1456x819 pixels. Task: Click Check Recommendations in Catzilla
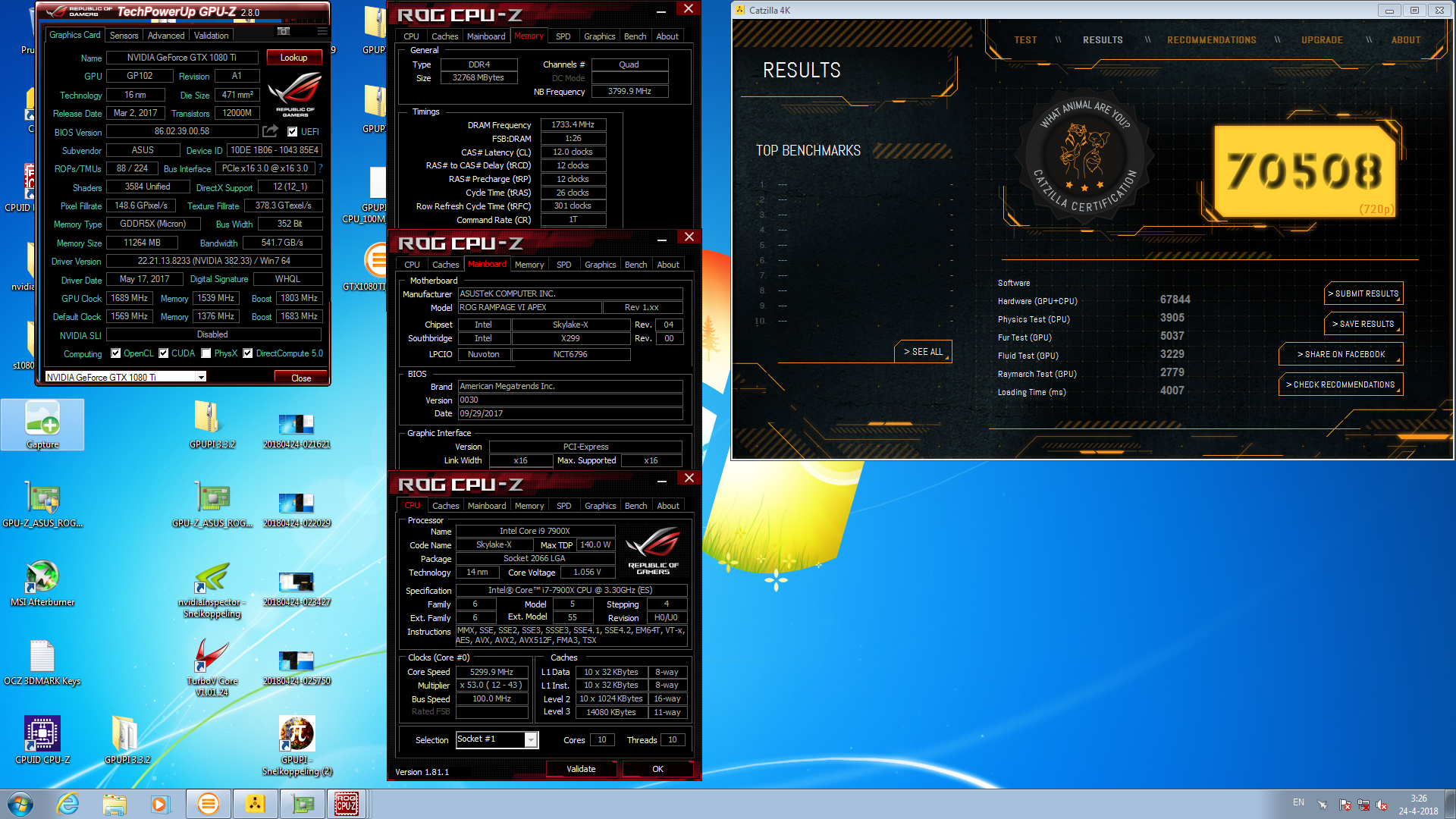(x=1341, y=384)
